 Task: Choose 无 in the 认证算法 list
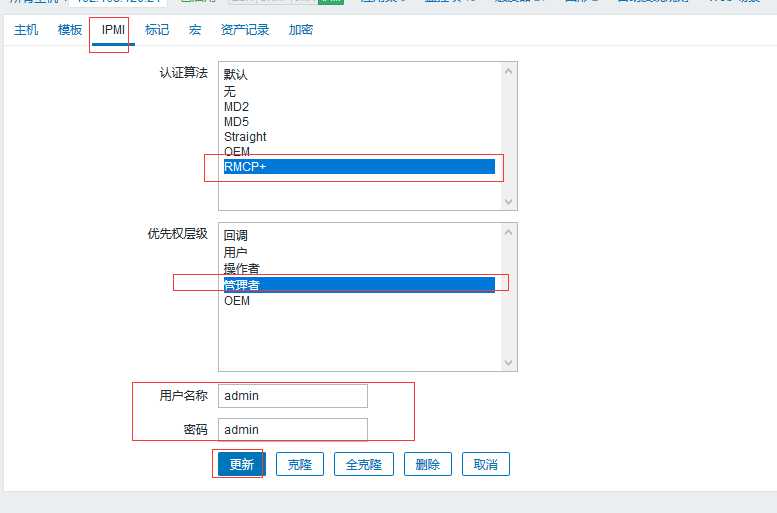[x=359, y=91]
